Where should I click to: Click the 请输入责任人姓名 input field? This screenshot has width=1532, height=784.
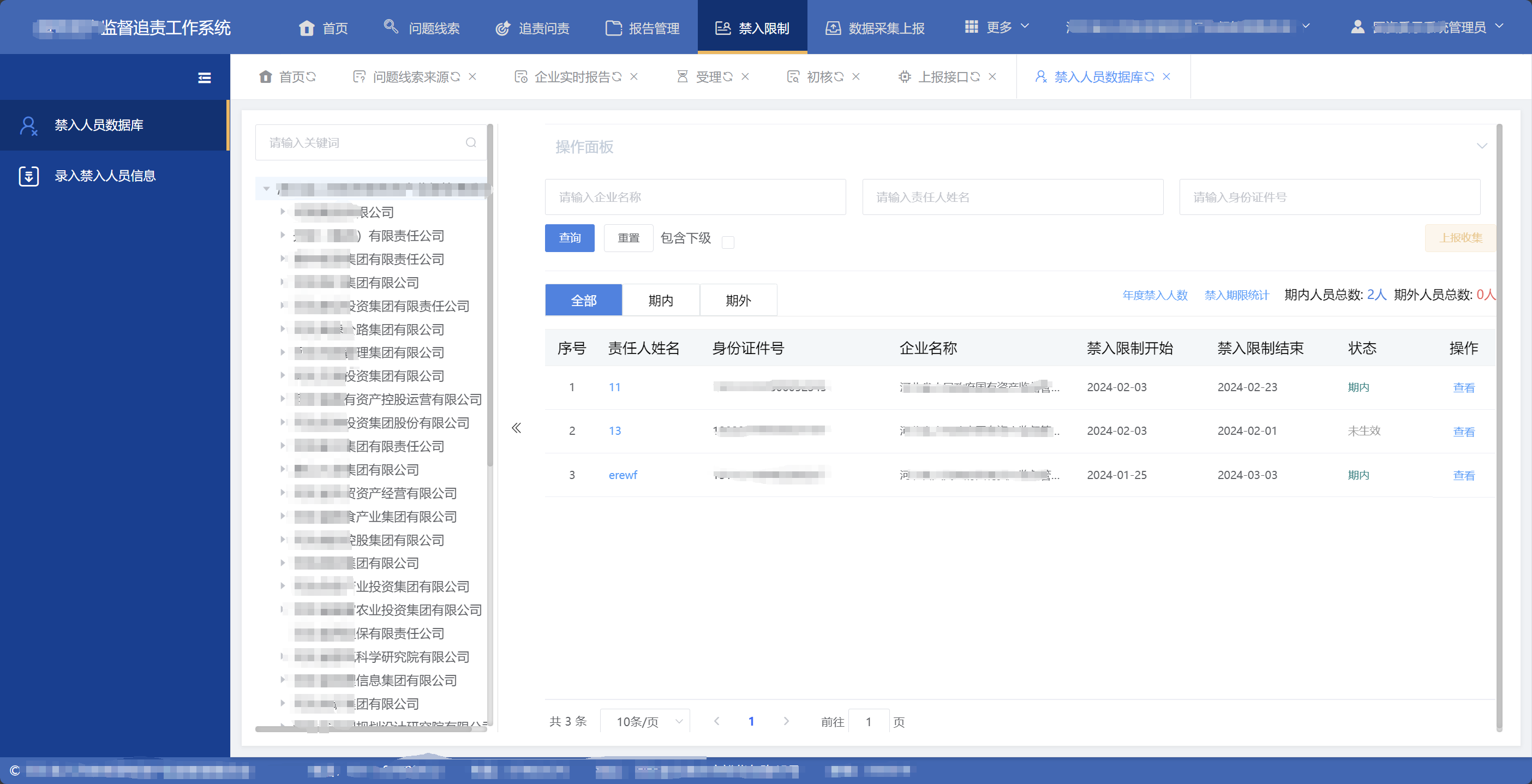pyautogui.click(x=1012, y=197)
